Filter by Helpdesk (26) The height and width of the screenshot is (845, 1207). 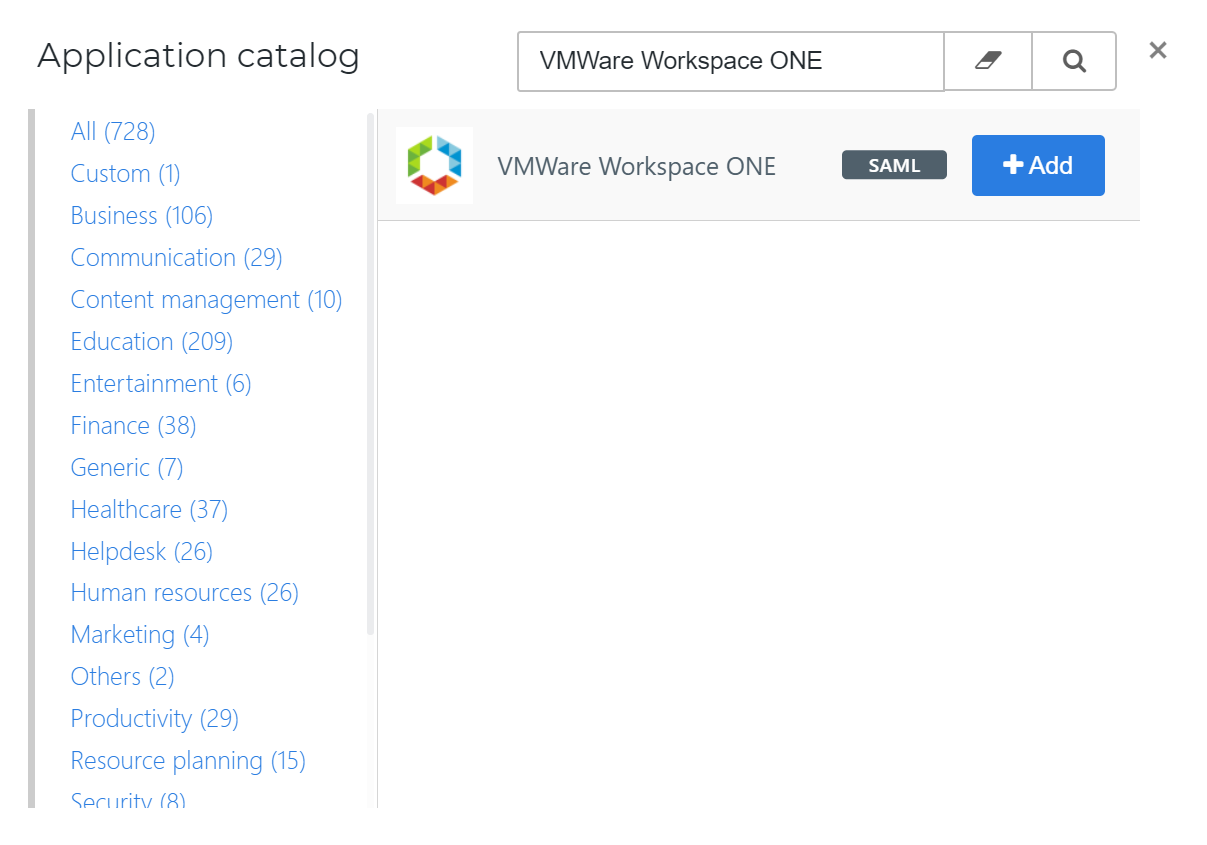click(x=141, y=551)
